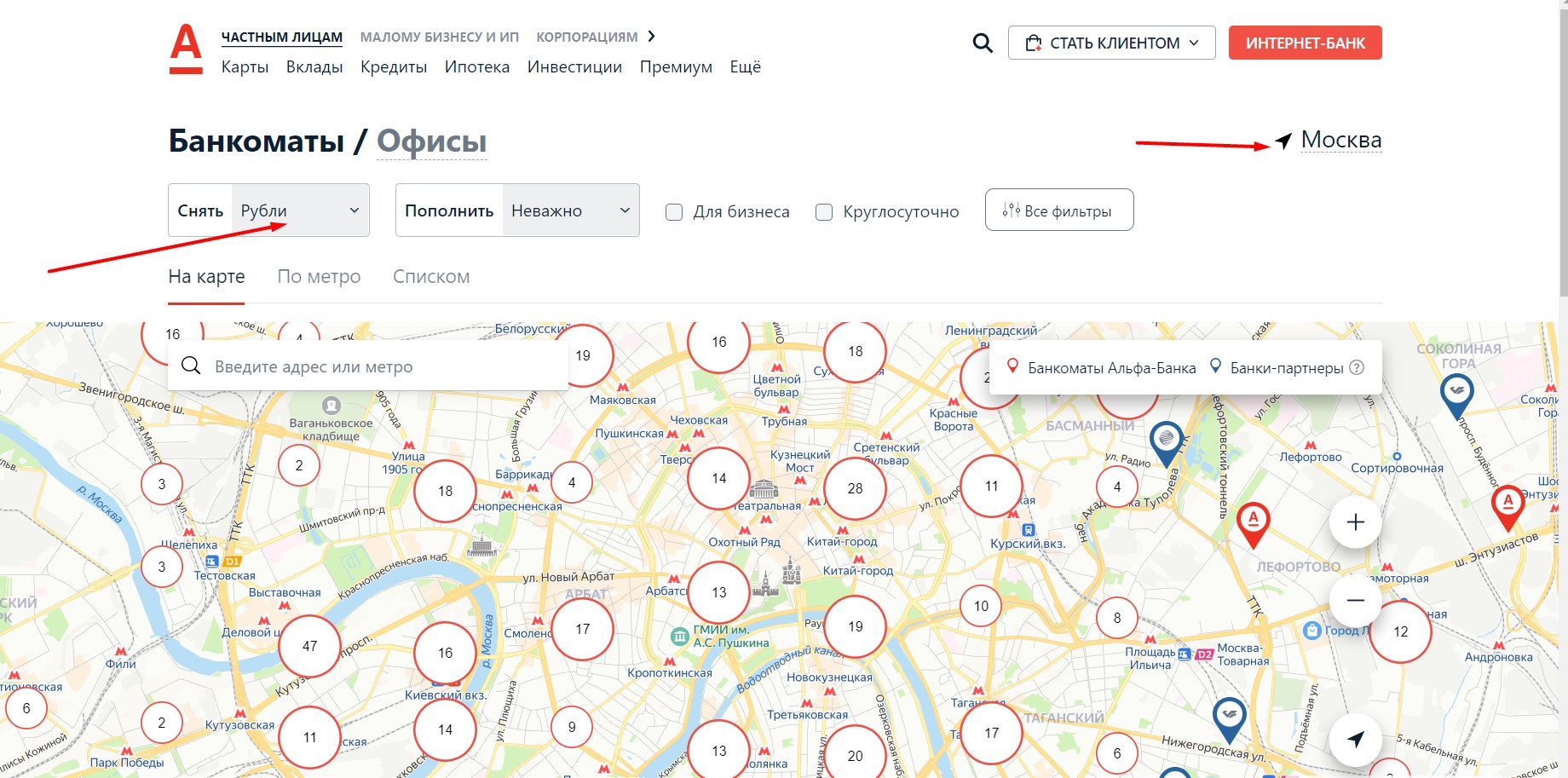The height and width of the screenshot is (778, 1568).
Task: Open the cluster of 8 ATMs
Action: (x=1117, y=618)
